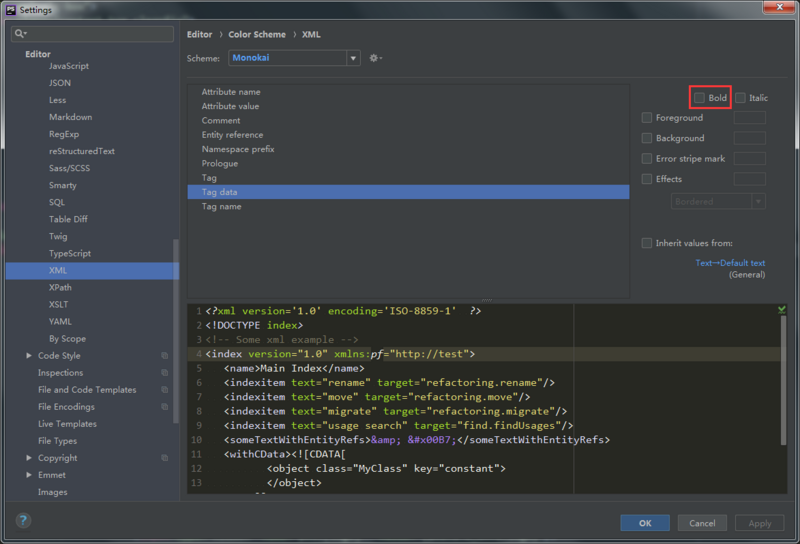Open Sass/SCSS color settings
The height and width of the screenshot is (544, 800).
(69, 168)
